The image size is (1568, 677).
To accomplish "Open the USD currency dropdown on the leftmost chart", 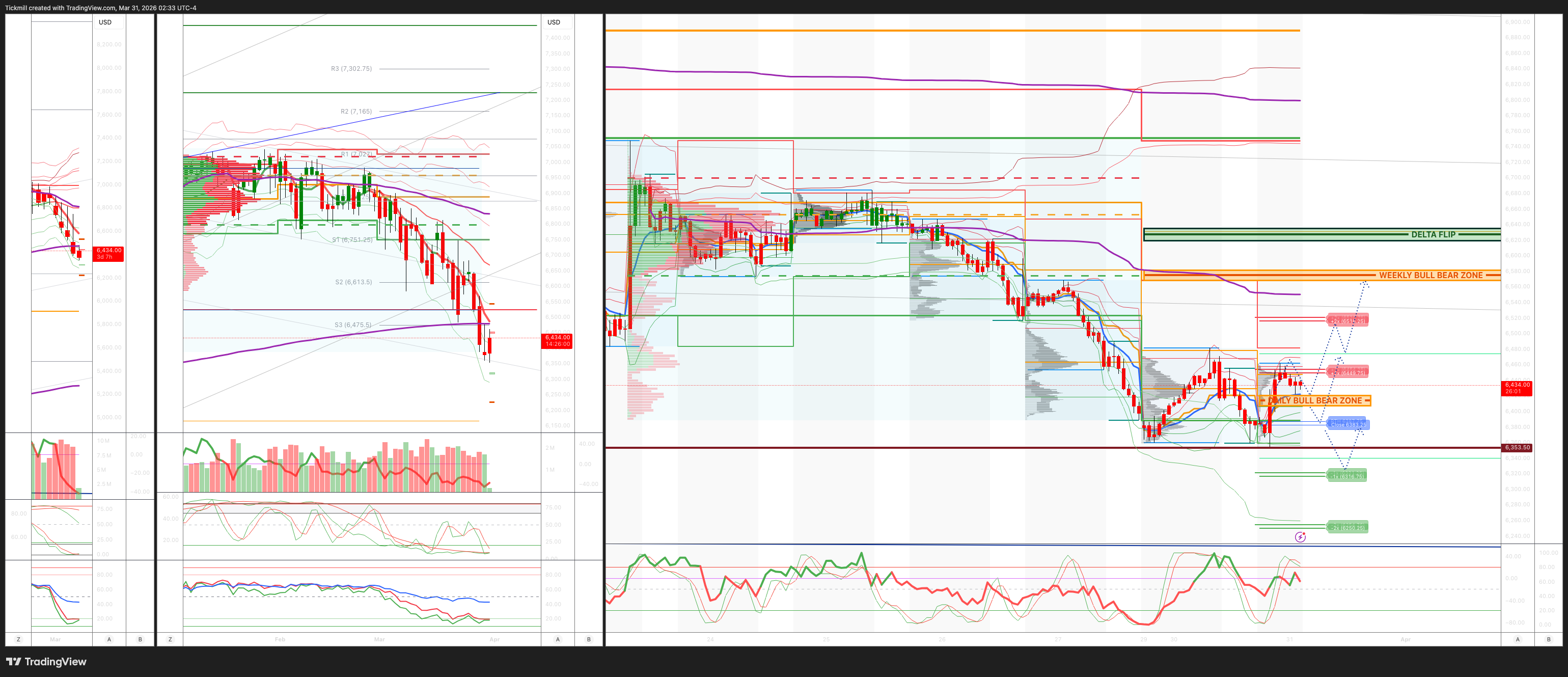I will coord(105,22).
